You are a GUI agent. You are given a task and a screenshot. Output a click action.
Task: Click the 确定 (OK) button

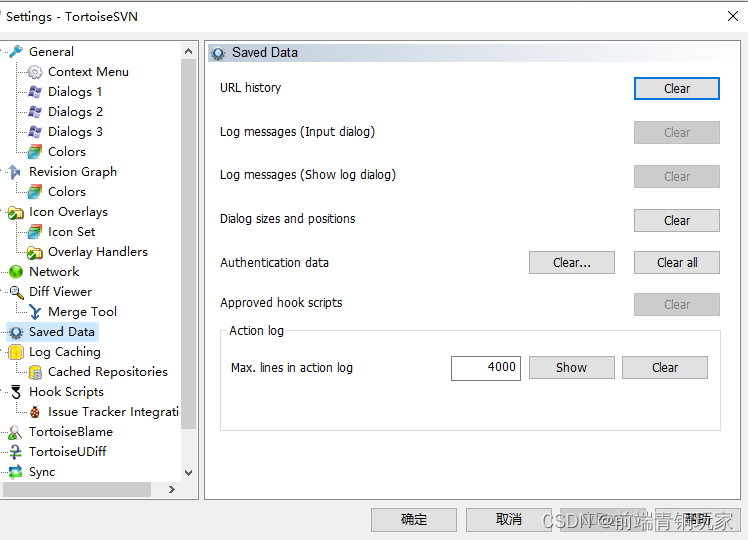pyautogui.click(x=414, y=519)
